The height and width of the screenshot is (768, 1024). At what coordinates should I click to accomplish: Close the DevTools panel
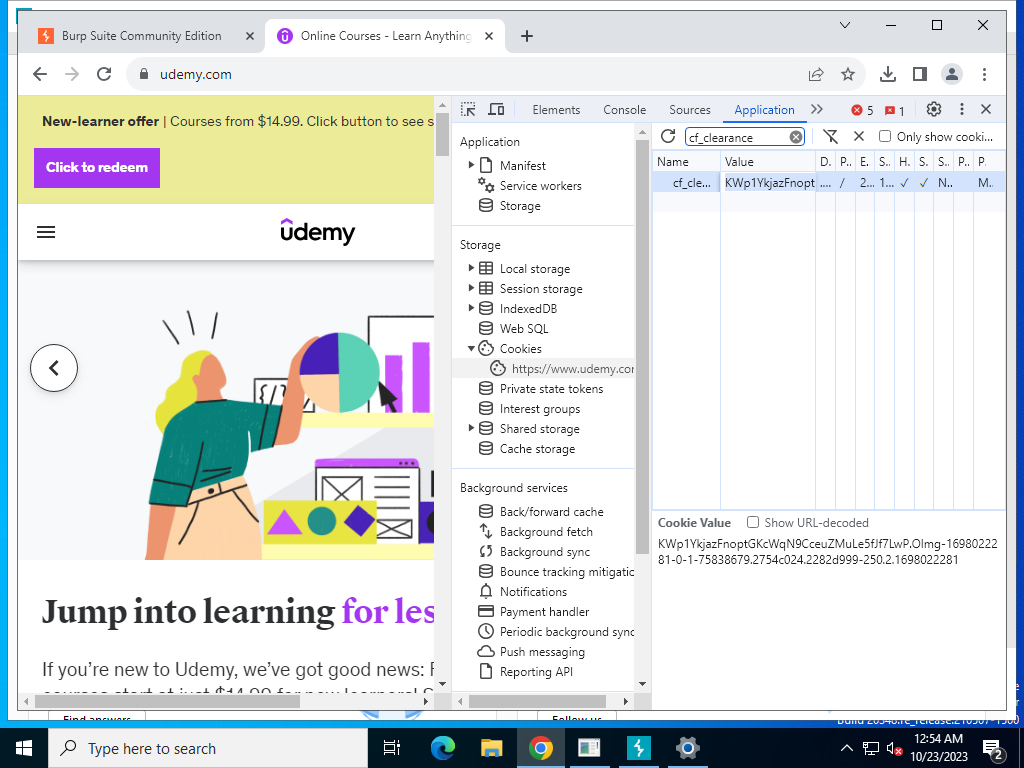coord(986,110)
